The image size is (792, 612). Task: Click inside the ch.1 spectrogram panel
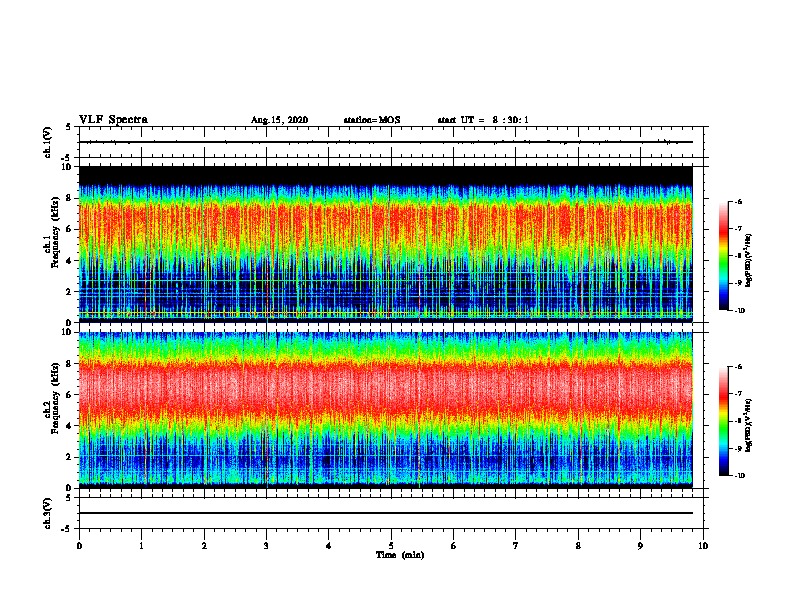pos(386,244)
